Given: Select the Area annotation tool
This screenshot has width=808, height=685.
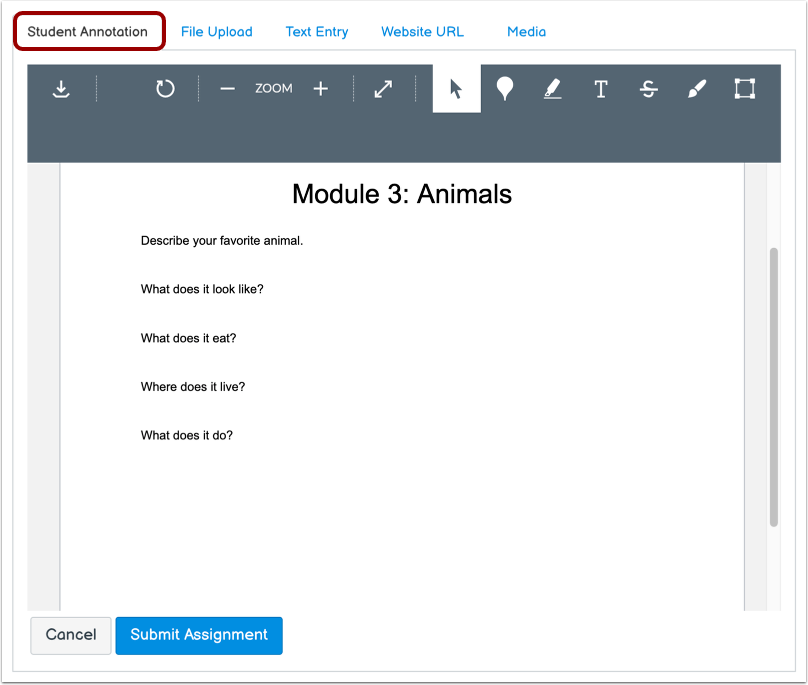Looking at the screenshot, I should coord(744,88).
